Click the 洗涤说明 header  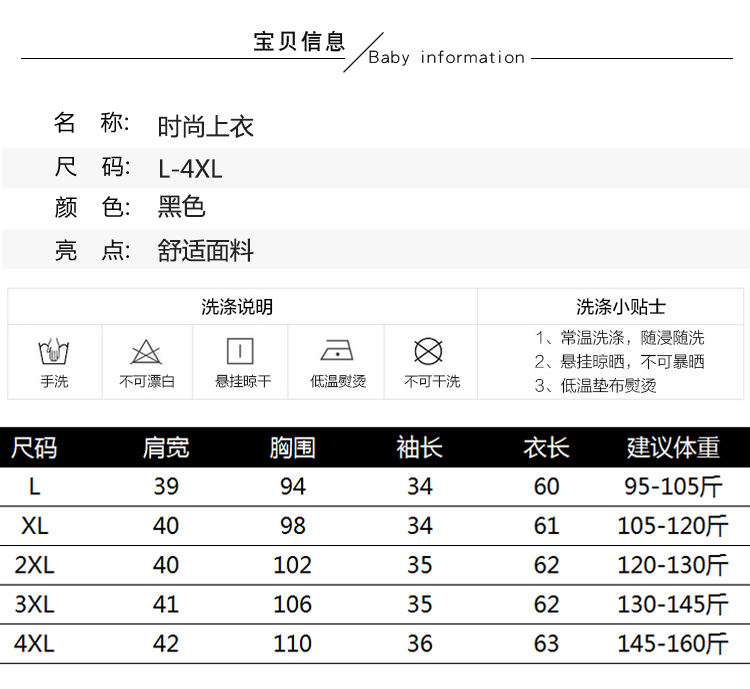tap(237, 307)
